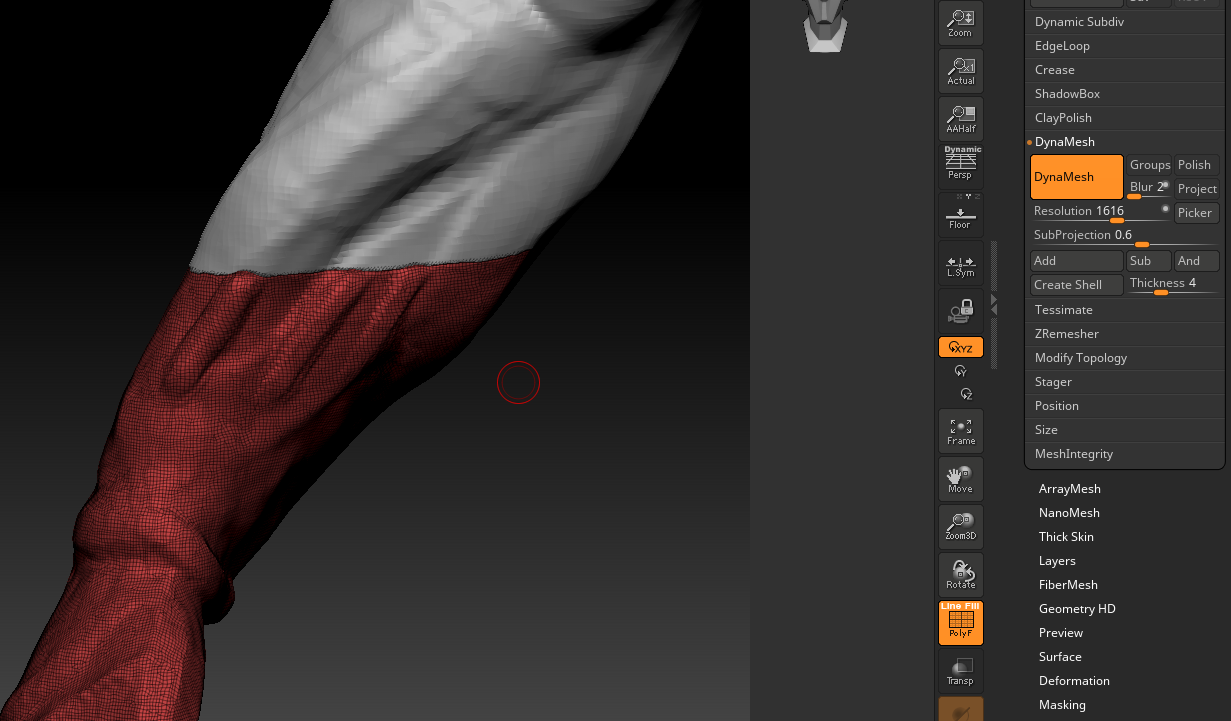The width and height of the screenshot is (1231, 721).
Task: Adjust the Thickness 4 slider
Action: pos(1173,285)
